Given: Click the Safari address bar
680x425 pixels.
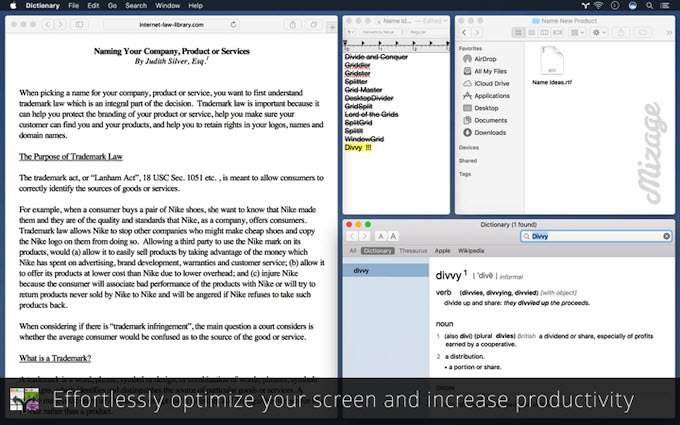Looking at the screenshot, I should tap(171, 25).
